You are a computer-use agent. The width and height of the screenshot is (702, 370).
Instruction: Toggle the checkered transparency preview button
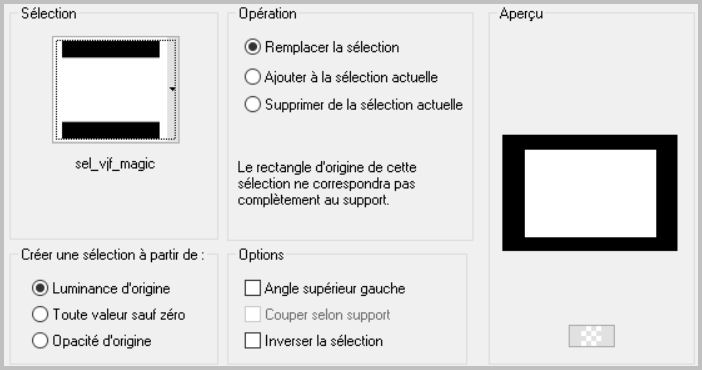(591, 336)
